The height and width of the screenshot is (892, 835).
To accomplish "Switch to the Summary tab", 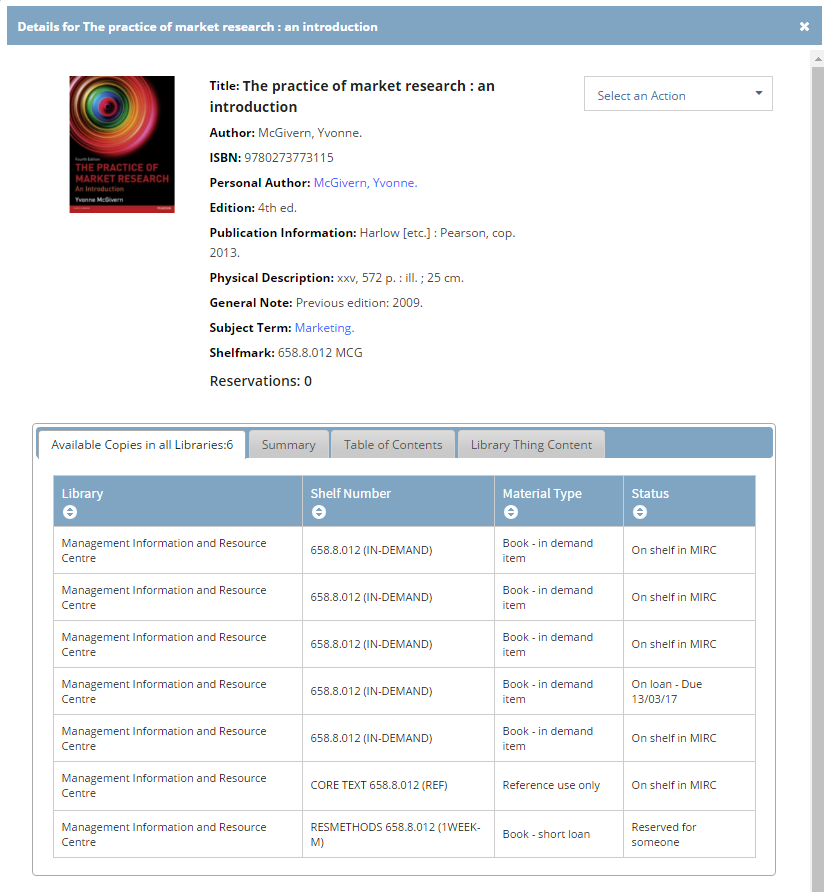I will pos(288,445).
